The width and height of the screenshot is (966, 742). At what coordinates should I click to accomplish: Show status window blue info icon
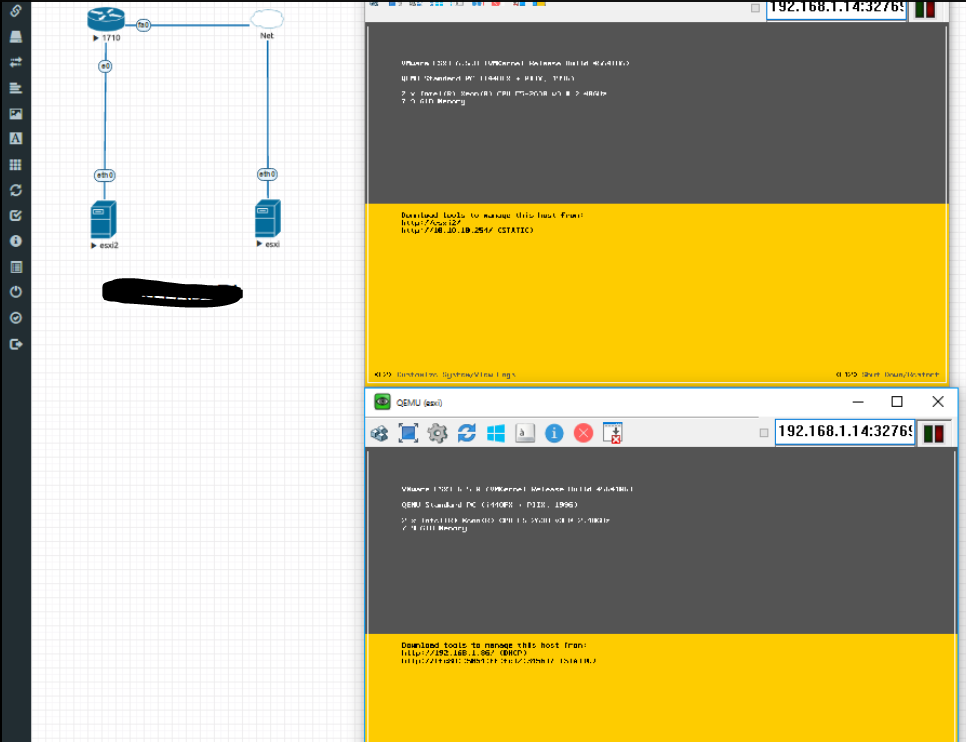(x=554, y=433)
